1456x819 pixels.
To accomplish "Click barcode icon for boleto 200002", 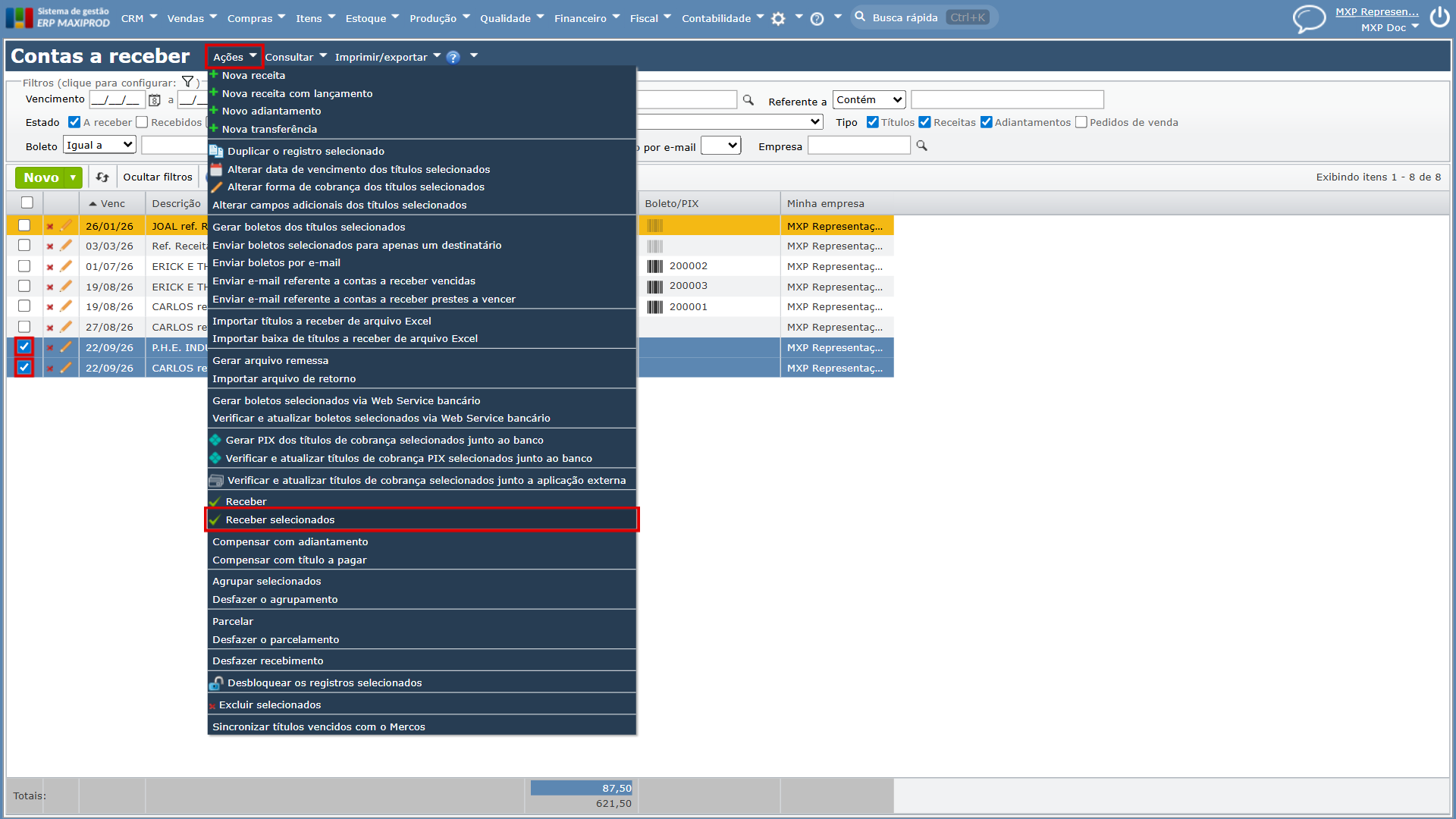I will coord(655,266).
